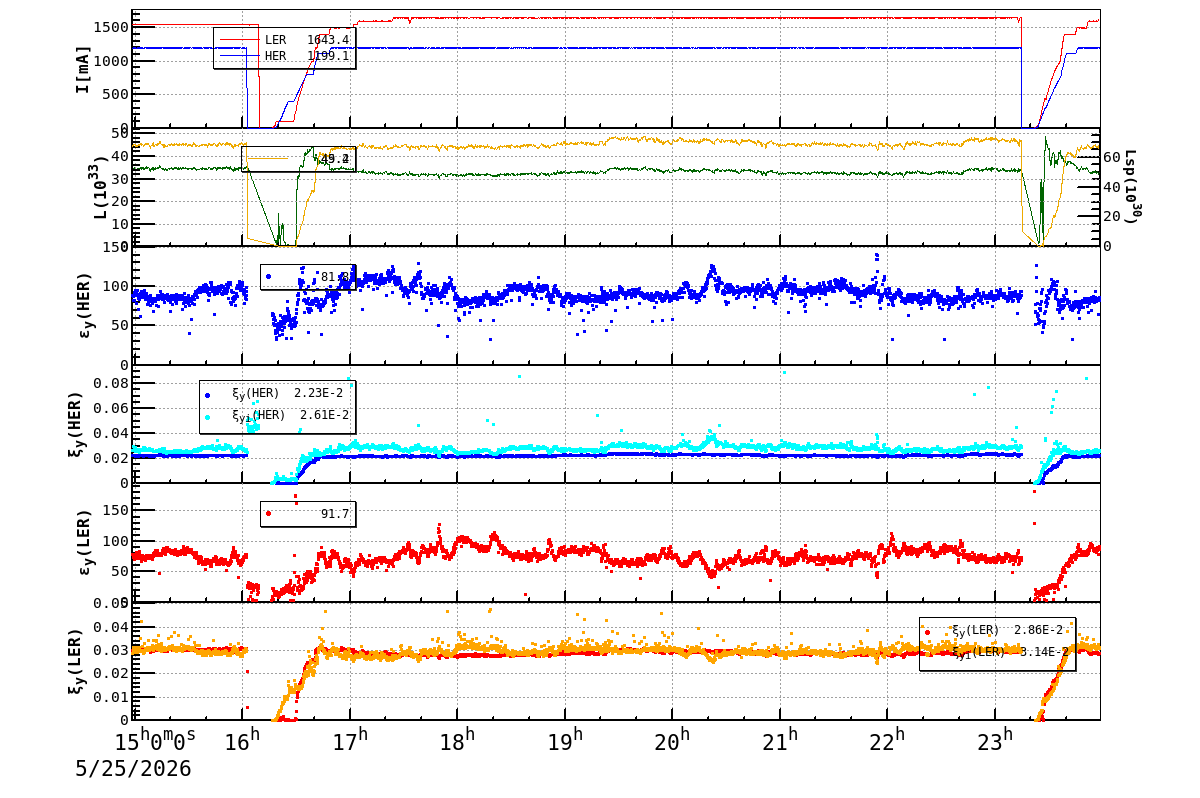1200x798 pixels.
Task: Click the 0.08 tick on the ξy(HER) axis
Action: point(113,383)
